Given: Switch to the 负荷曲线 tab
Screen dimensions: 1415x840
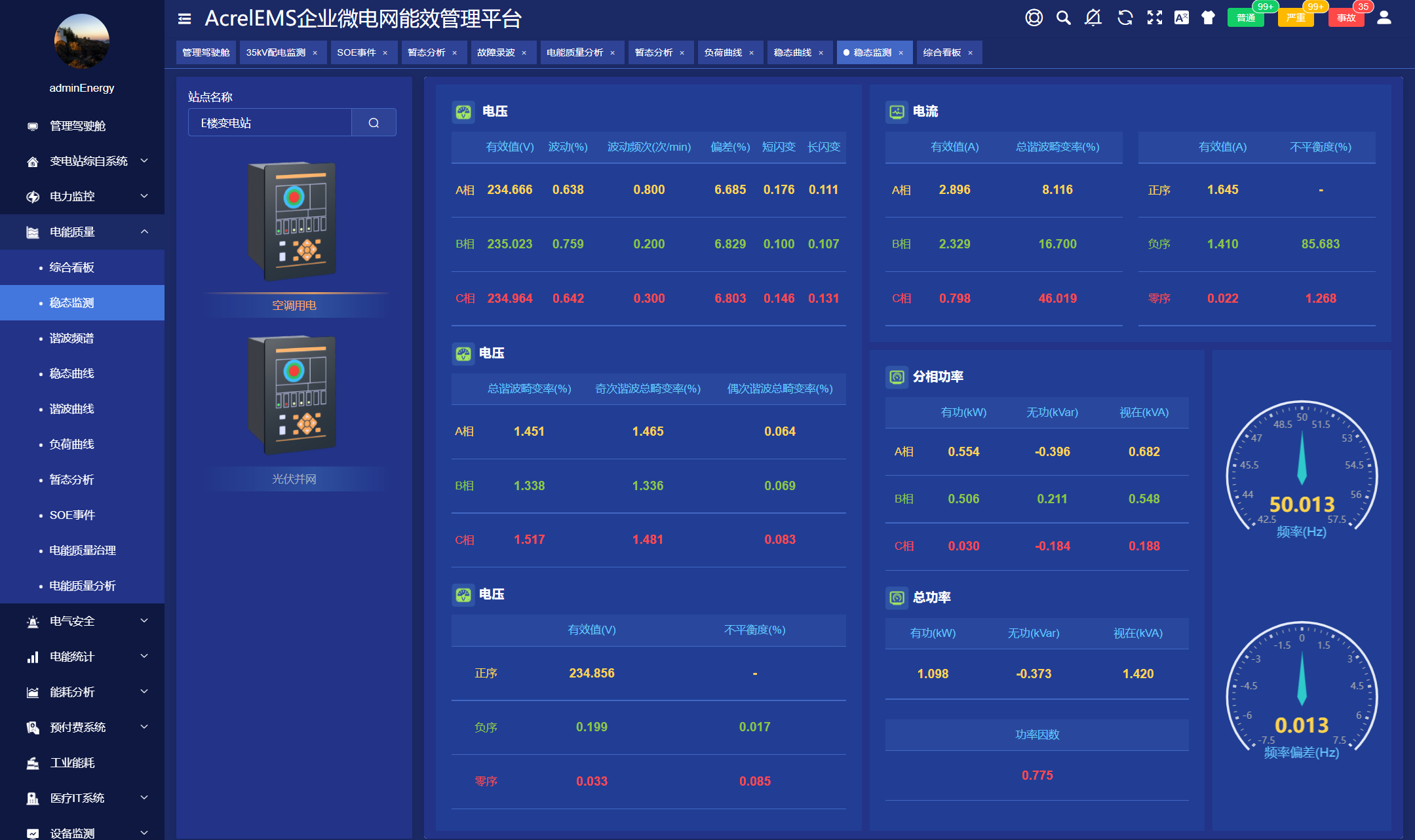Looking at the screenshot, I should tap(723, 52).
